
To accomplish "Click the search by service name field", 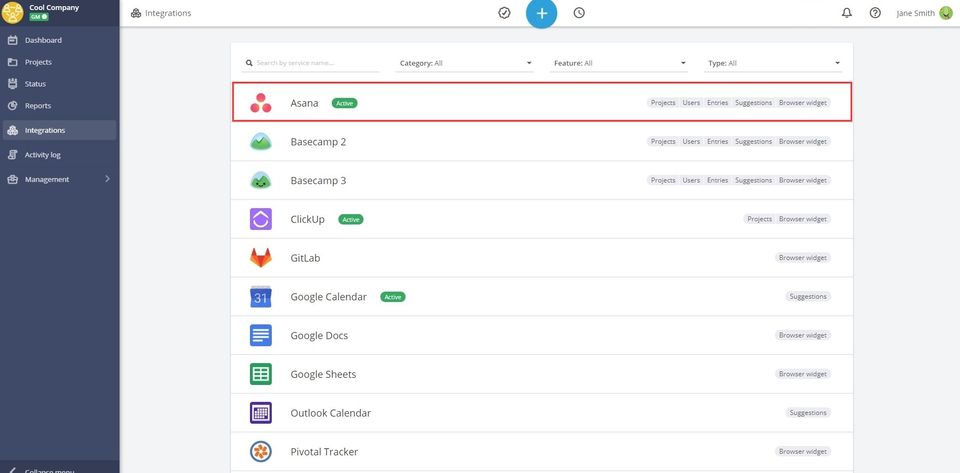I will click(310, 63).
